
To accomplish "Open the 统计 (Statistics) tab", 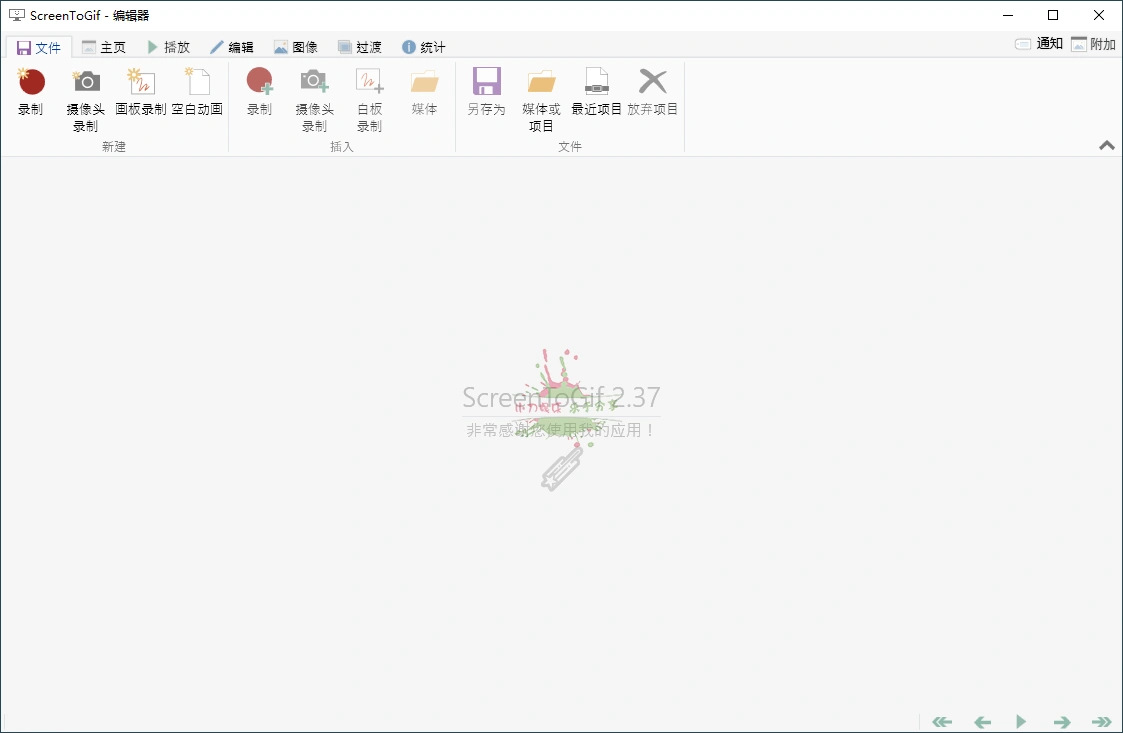I will click(423, 46).
